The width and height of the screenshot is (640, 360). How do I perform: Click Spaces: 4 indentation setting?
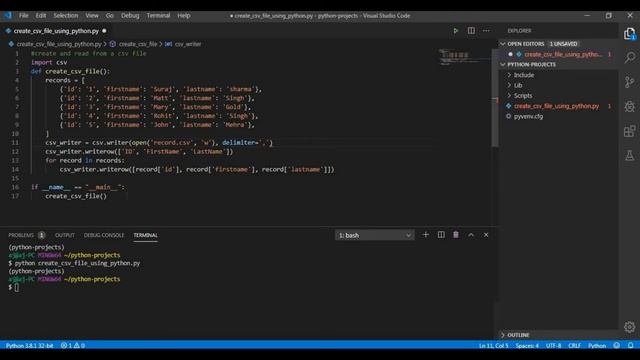[x=527, y=345]
